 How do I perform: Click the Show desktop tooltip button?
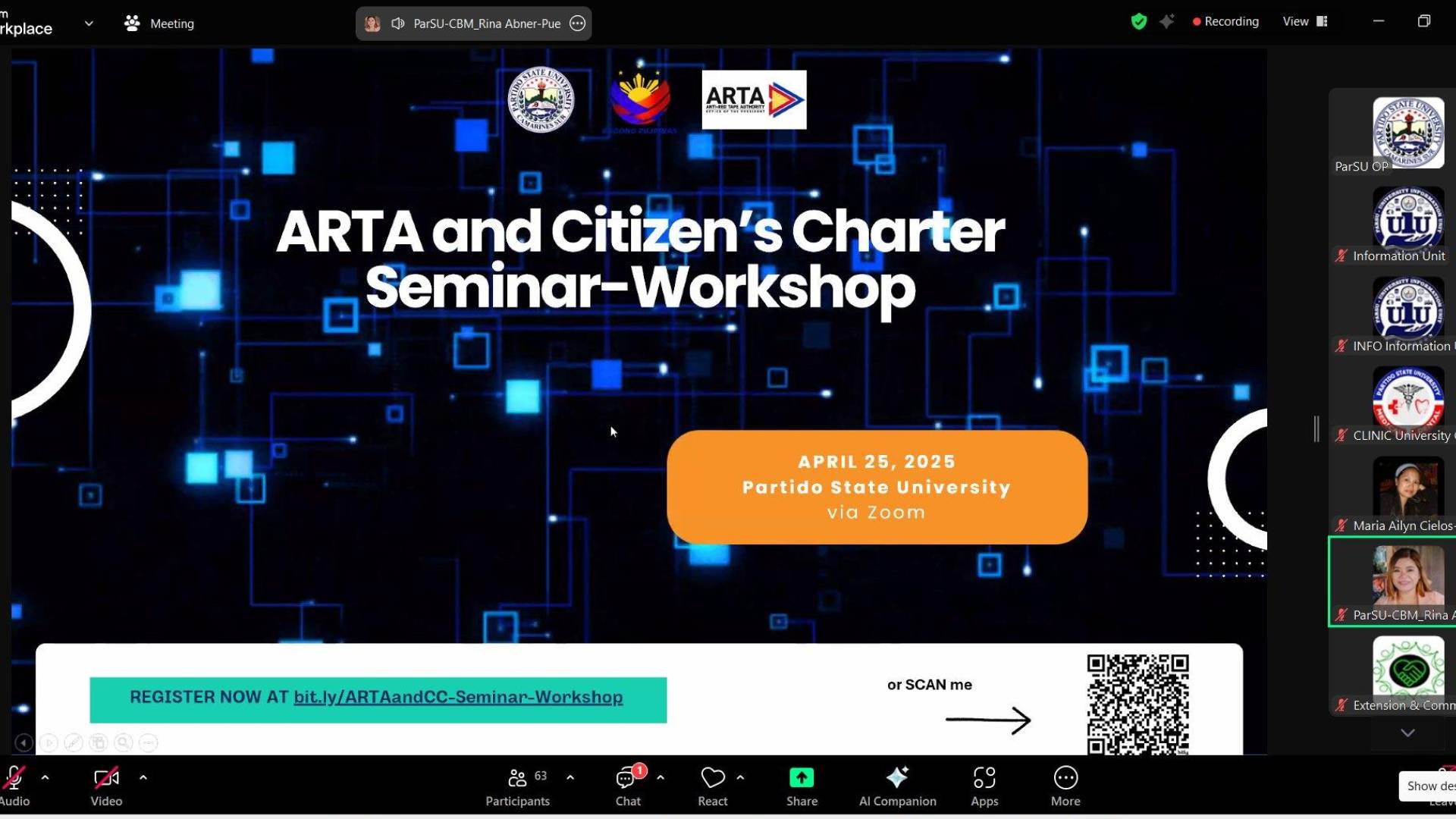coord(1429,786)
